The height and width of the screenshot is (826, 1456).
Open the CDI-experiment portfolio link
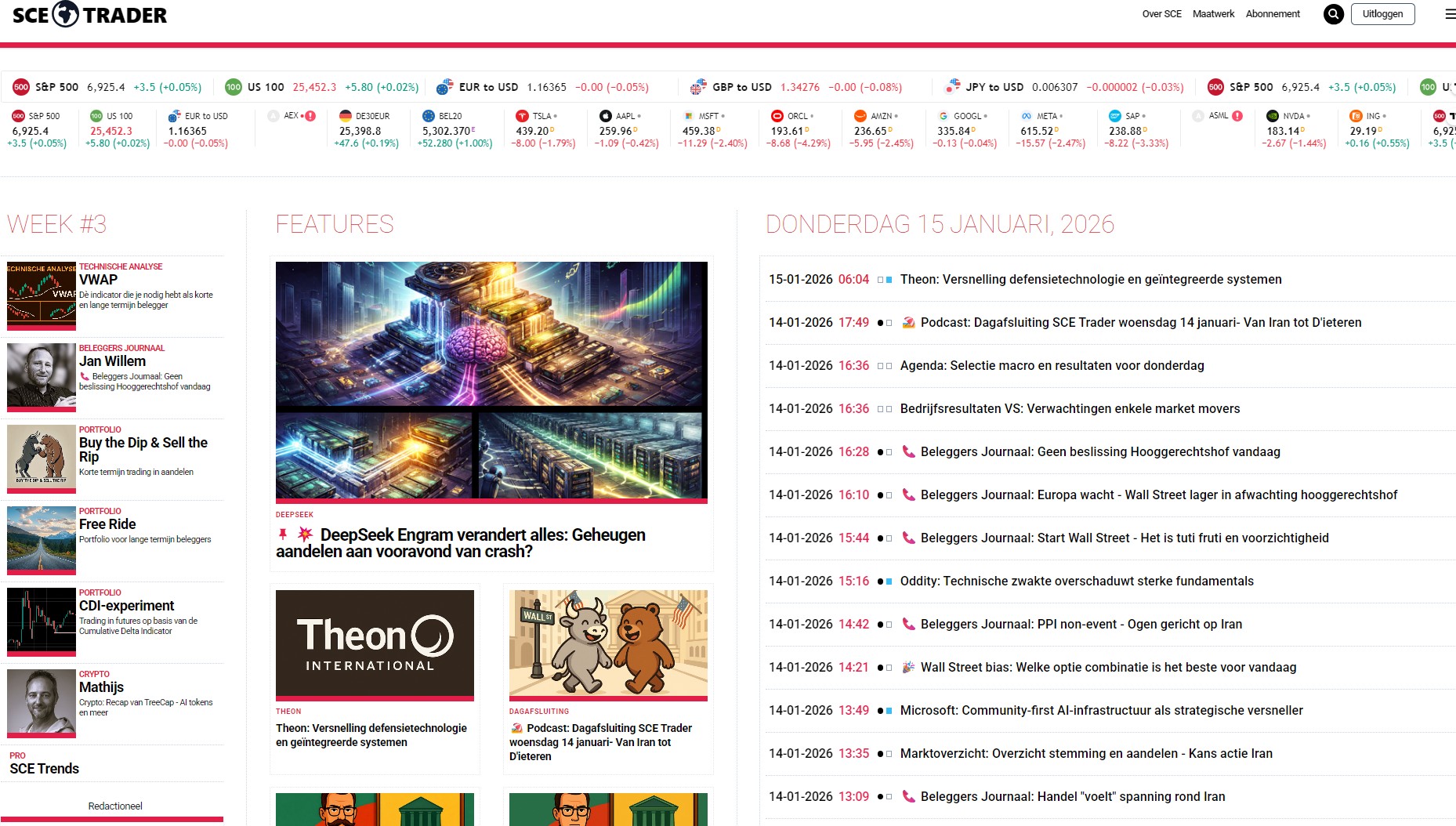126,606
